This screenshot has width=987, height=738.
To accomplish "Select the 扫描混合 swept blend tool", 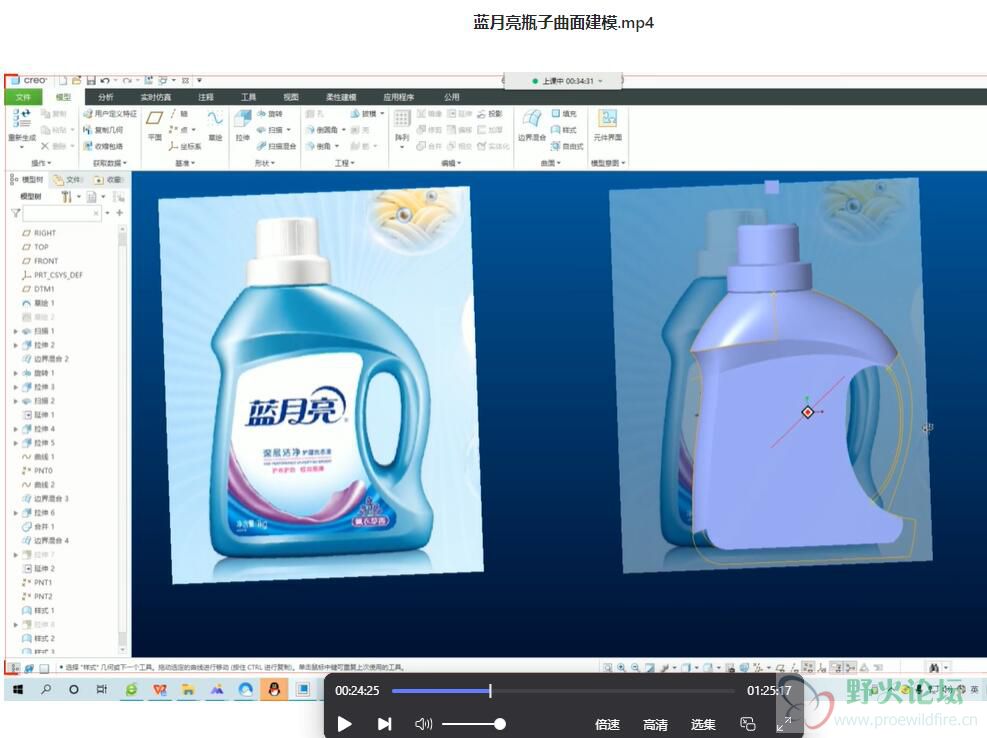I will [x=276, y=146].
